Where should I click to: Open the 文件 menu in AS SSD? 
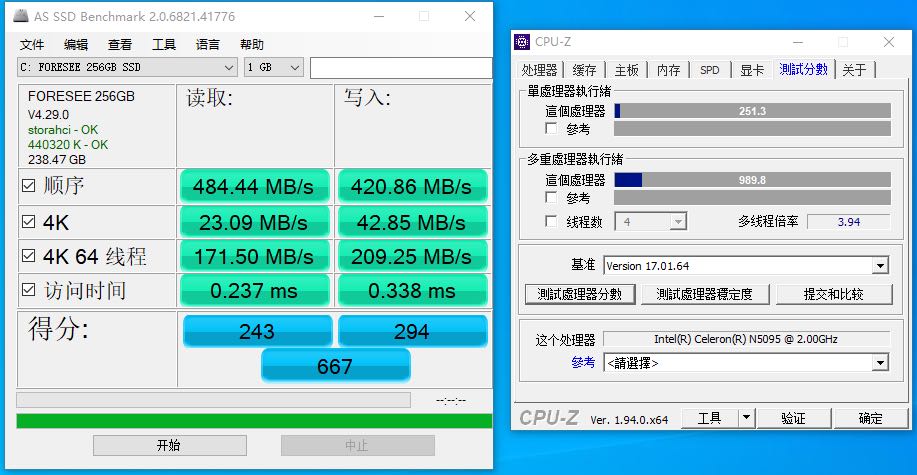[x=32, y=44]
